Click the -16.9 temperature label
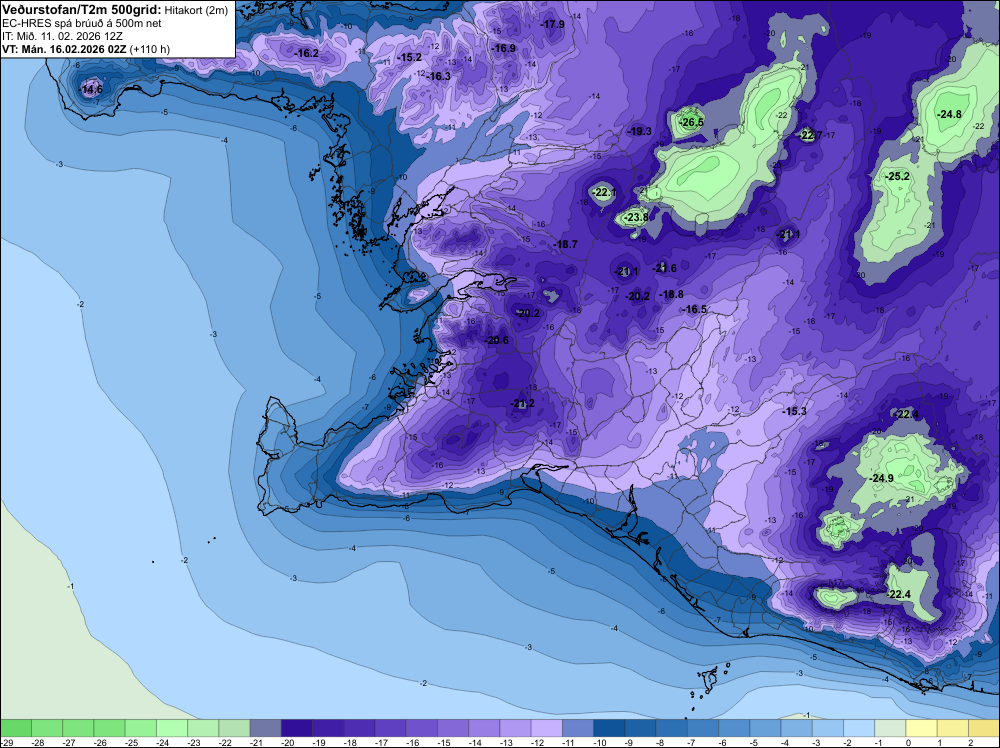The image size is (1000, 748). click(x=503, y=48)
